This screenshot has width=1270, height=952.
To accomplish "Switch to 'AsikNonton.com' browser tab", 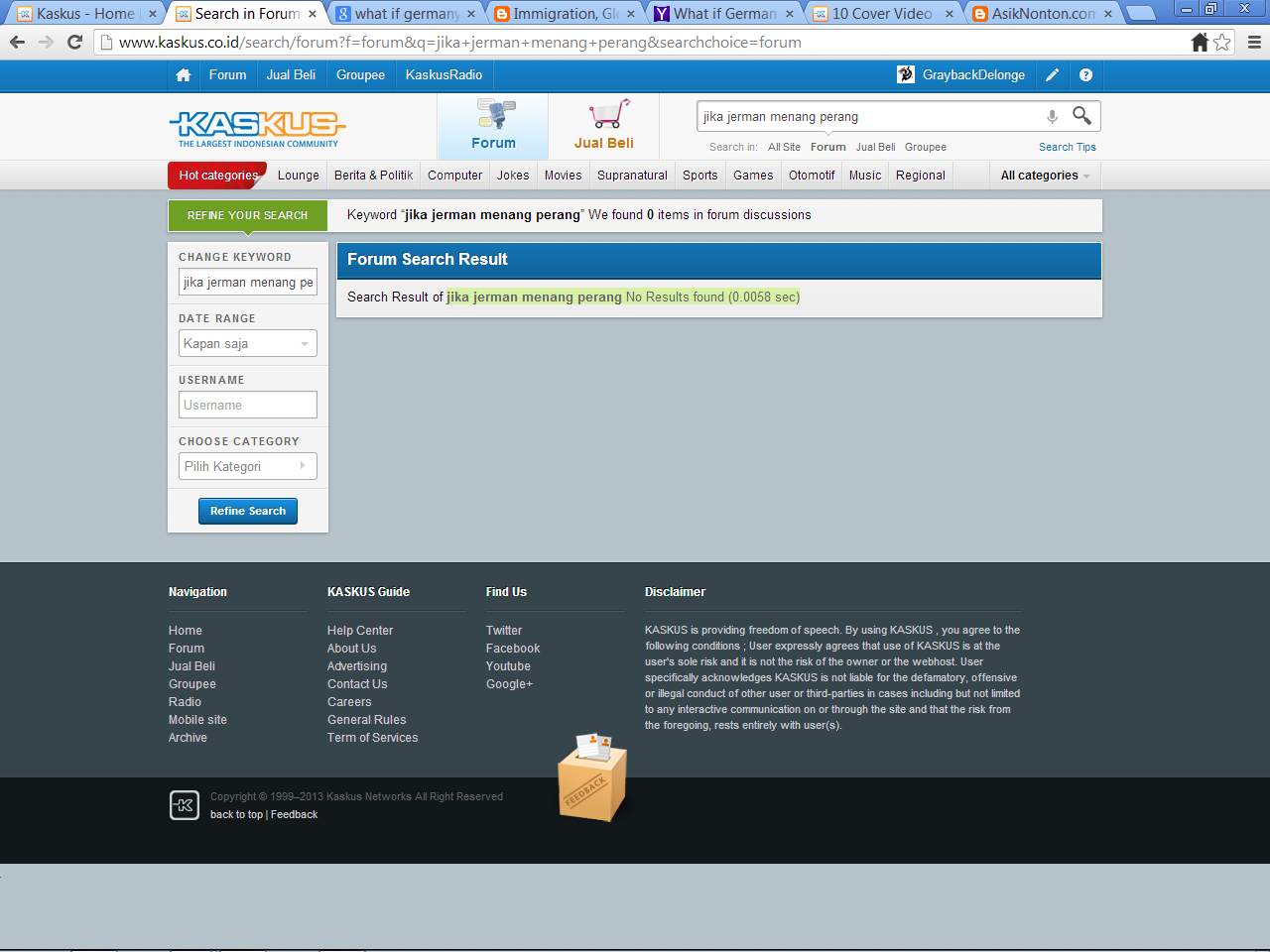I will 1044,14.
